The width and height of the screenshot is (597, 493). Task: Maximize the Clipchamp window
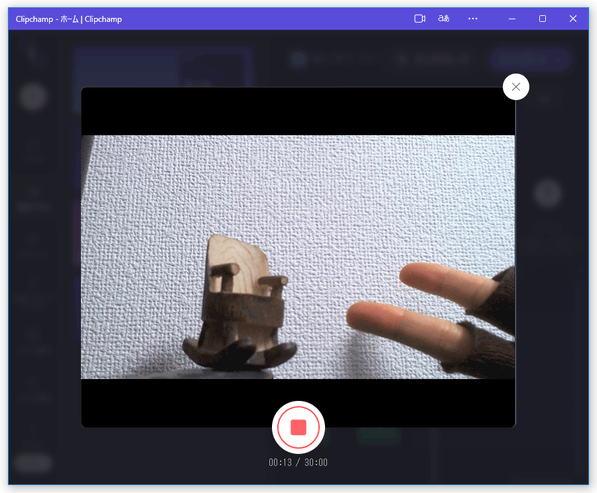tap(543, 19)
